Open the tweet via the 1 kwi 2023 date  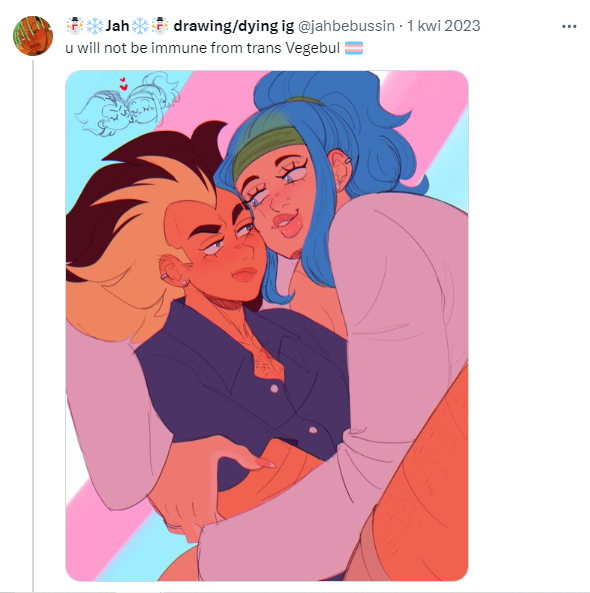[443, 26]
